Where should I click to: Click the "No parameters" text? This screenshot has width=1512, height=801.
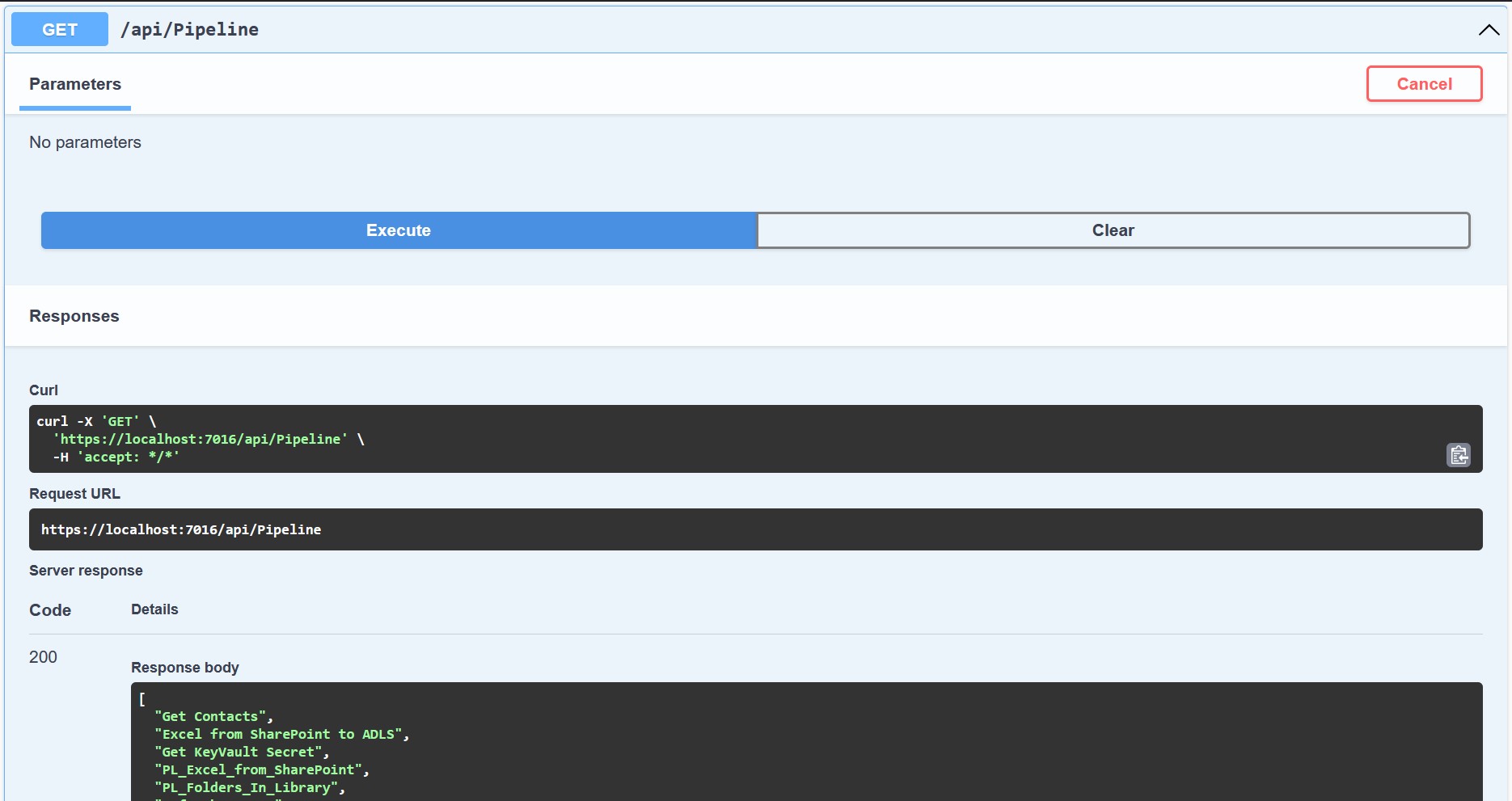click(x=85, y=142)
